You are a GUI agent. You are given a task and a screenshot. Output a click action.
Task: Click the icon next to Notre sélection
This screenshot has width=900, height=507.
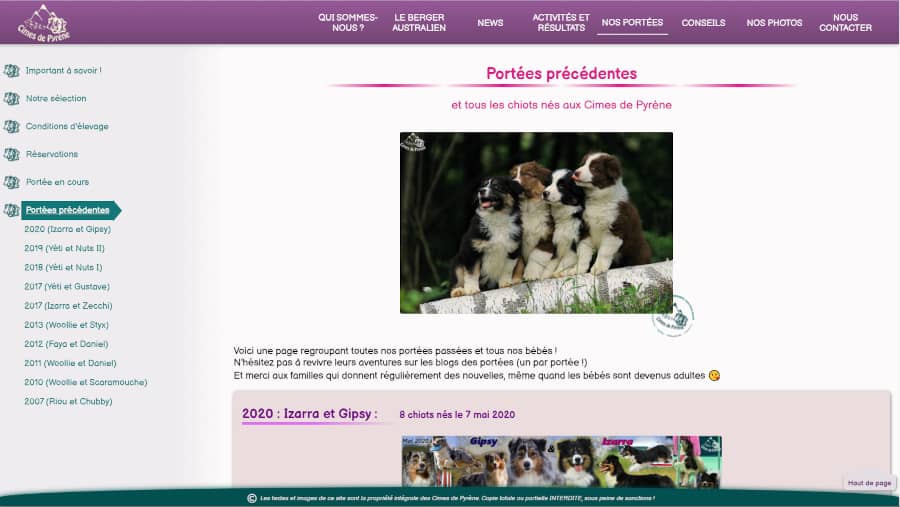click(12, 99)
